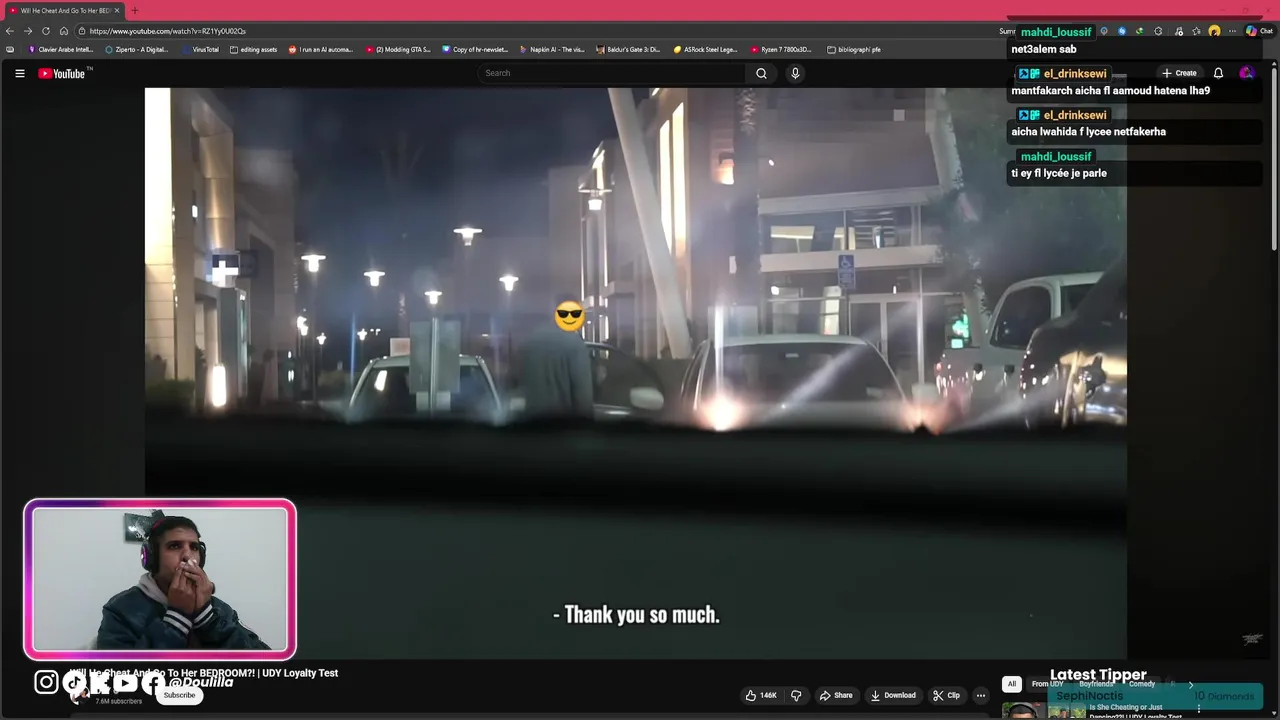Screen dimensions: 1280x720
Task: Open the Napkin AI bookmark
Action: click(x=552, y=49)
